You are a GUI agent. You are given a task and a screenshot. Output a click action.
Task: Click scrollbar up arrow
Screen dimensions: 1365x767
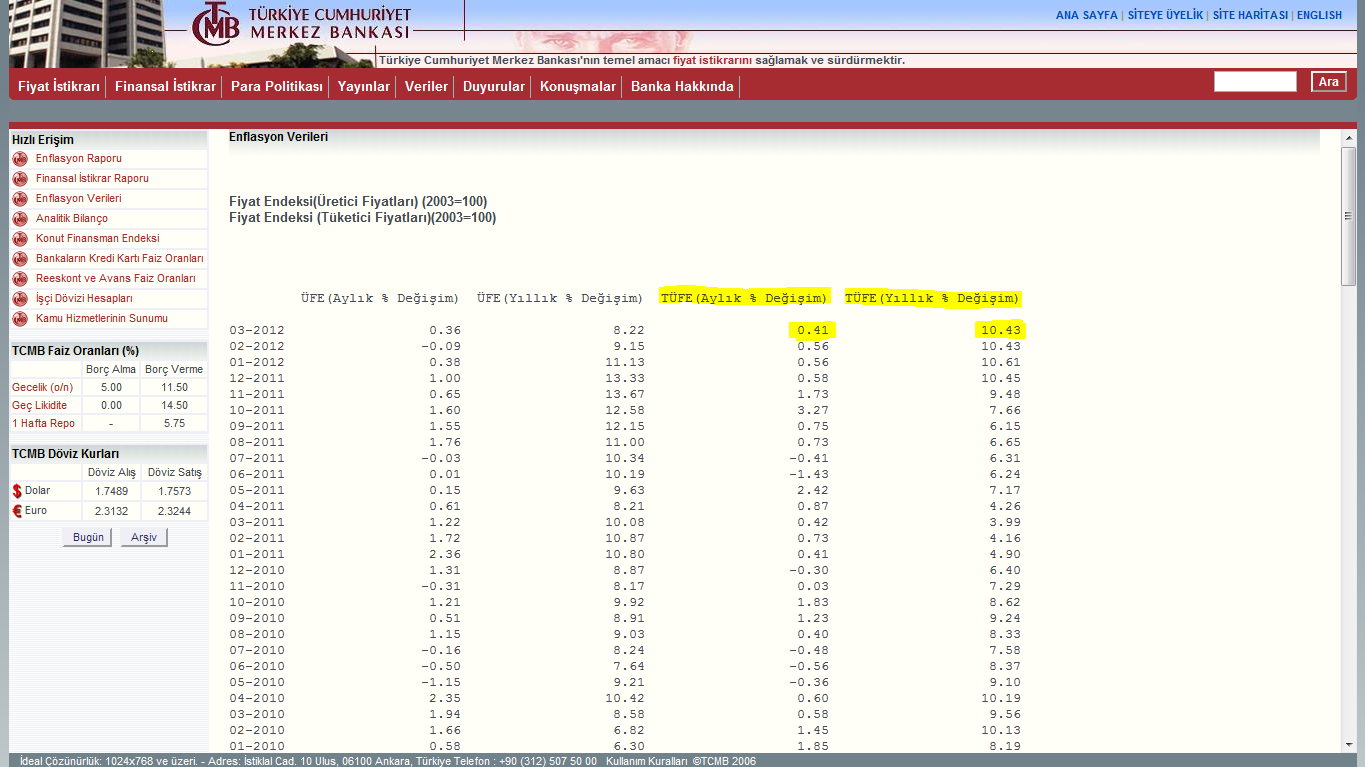pyautogui.click(x=1348, y=138)
